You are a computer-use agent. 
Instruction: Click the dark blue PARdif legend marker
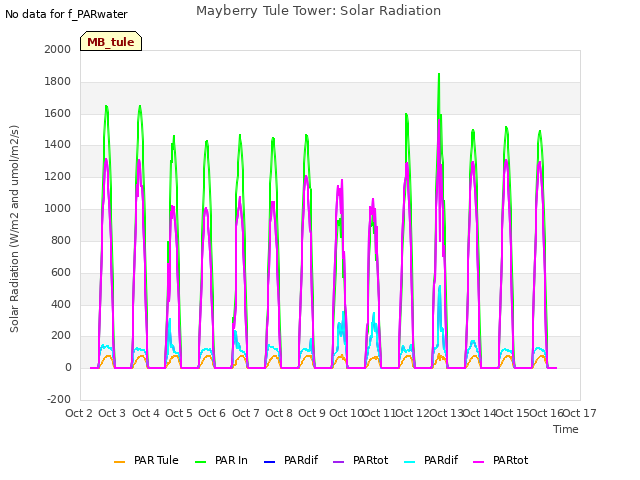(270, 462)
